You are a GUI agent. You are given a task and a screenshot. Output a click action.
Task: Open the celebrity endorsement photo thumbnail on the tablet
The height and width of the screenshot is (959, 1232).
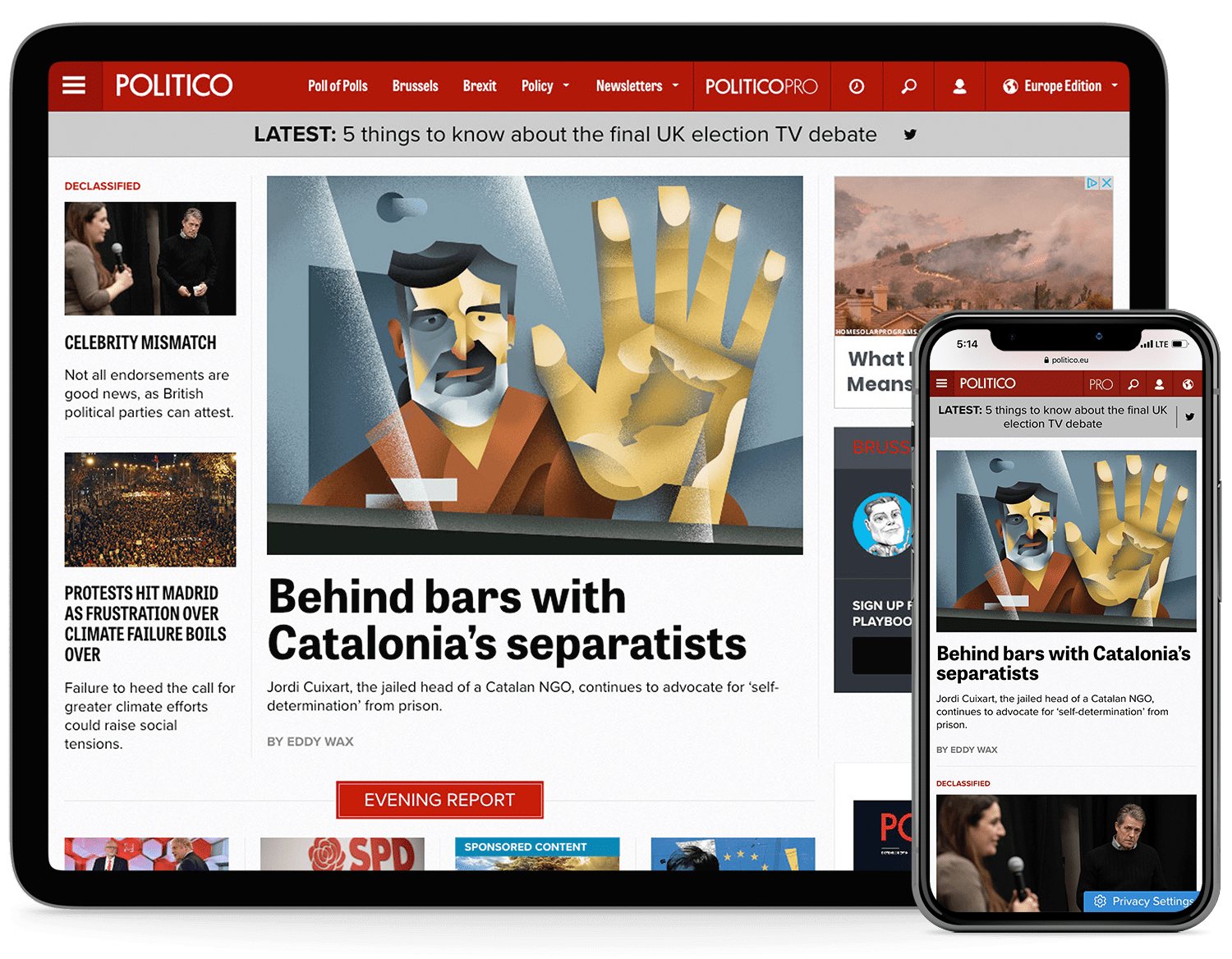click(x=150, y=259)
